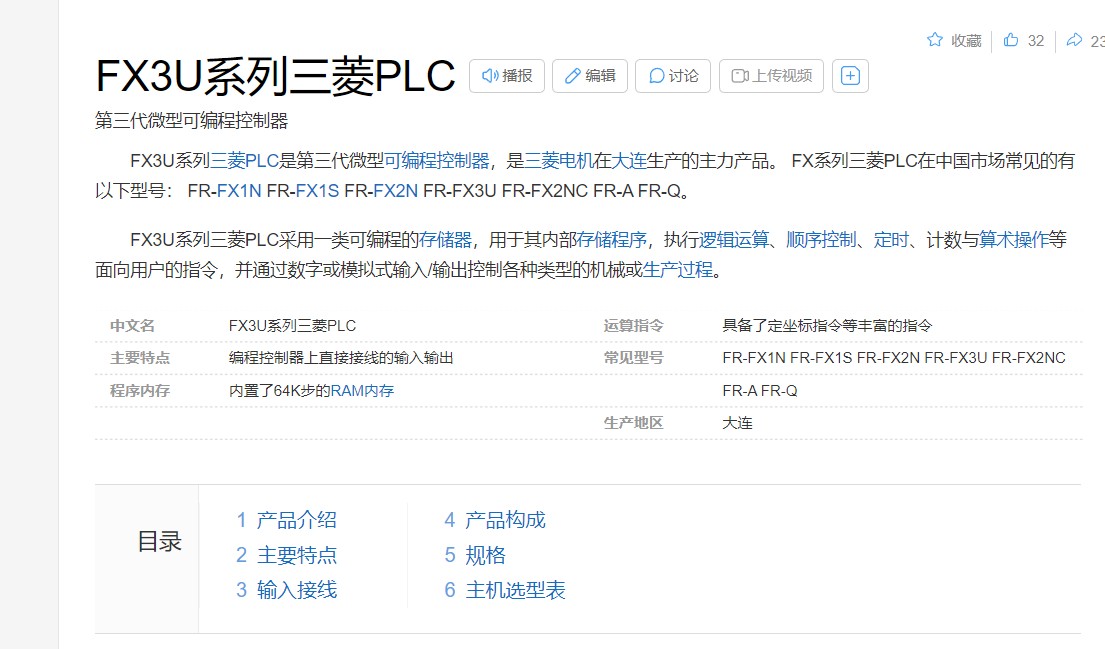Follow the 三菱电机 link
Viewport: 1105px width, 649px height.
tap(559, 161)
